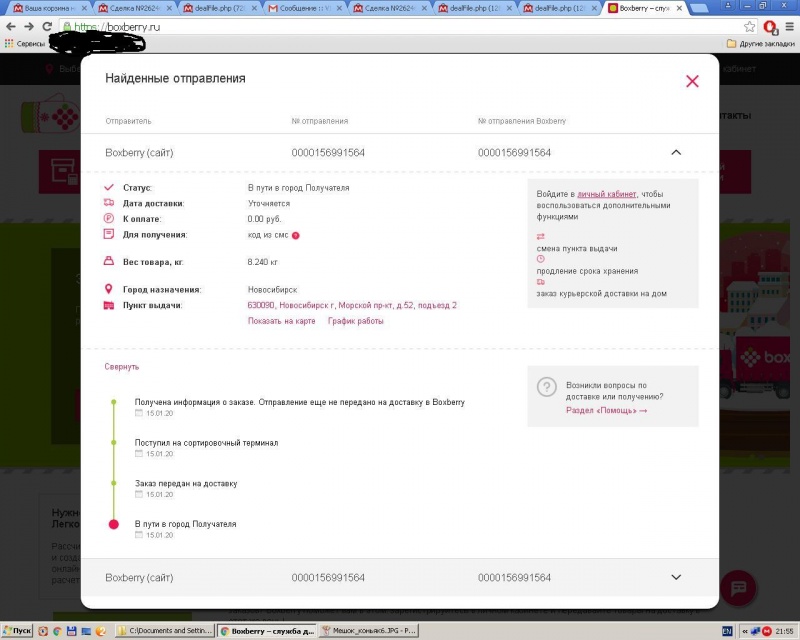Open the Пуск start button
Viewport: 800px width, 640px height.
[17, 631]
